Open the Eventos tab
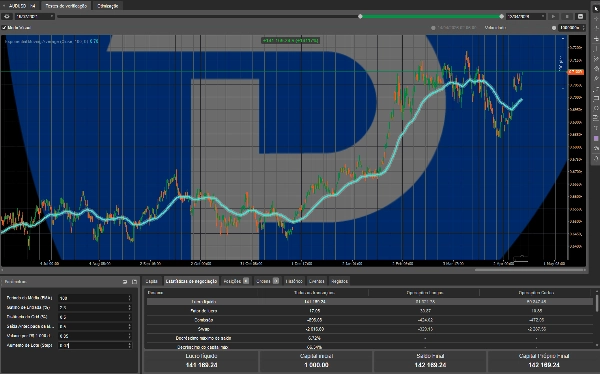 [316, 281]
